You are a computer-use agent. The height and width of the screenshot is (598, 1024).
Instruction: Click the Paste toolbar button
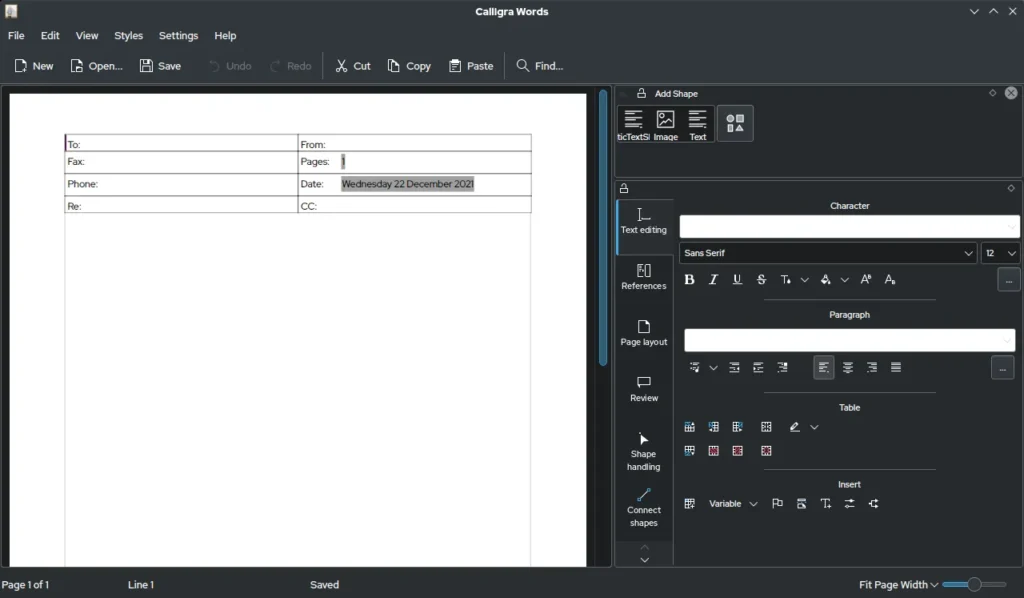click(472, 66)
